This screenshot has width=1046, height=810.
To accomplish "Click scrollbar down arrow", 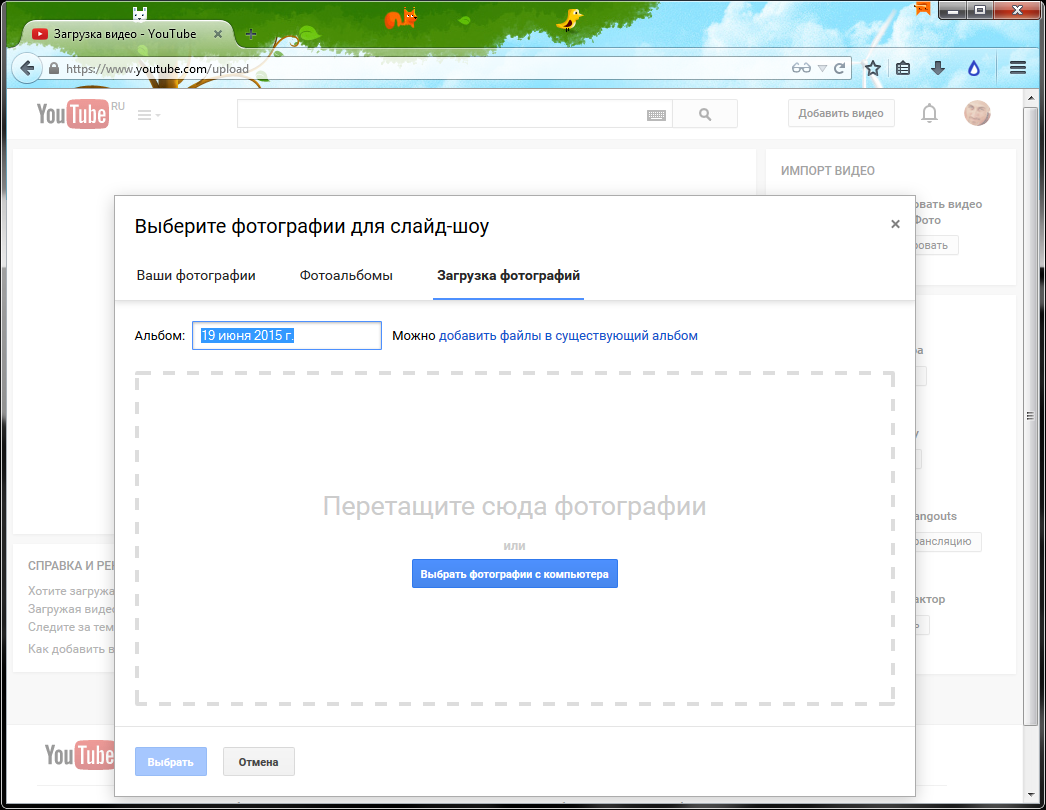I will tap(1031, 795).
